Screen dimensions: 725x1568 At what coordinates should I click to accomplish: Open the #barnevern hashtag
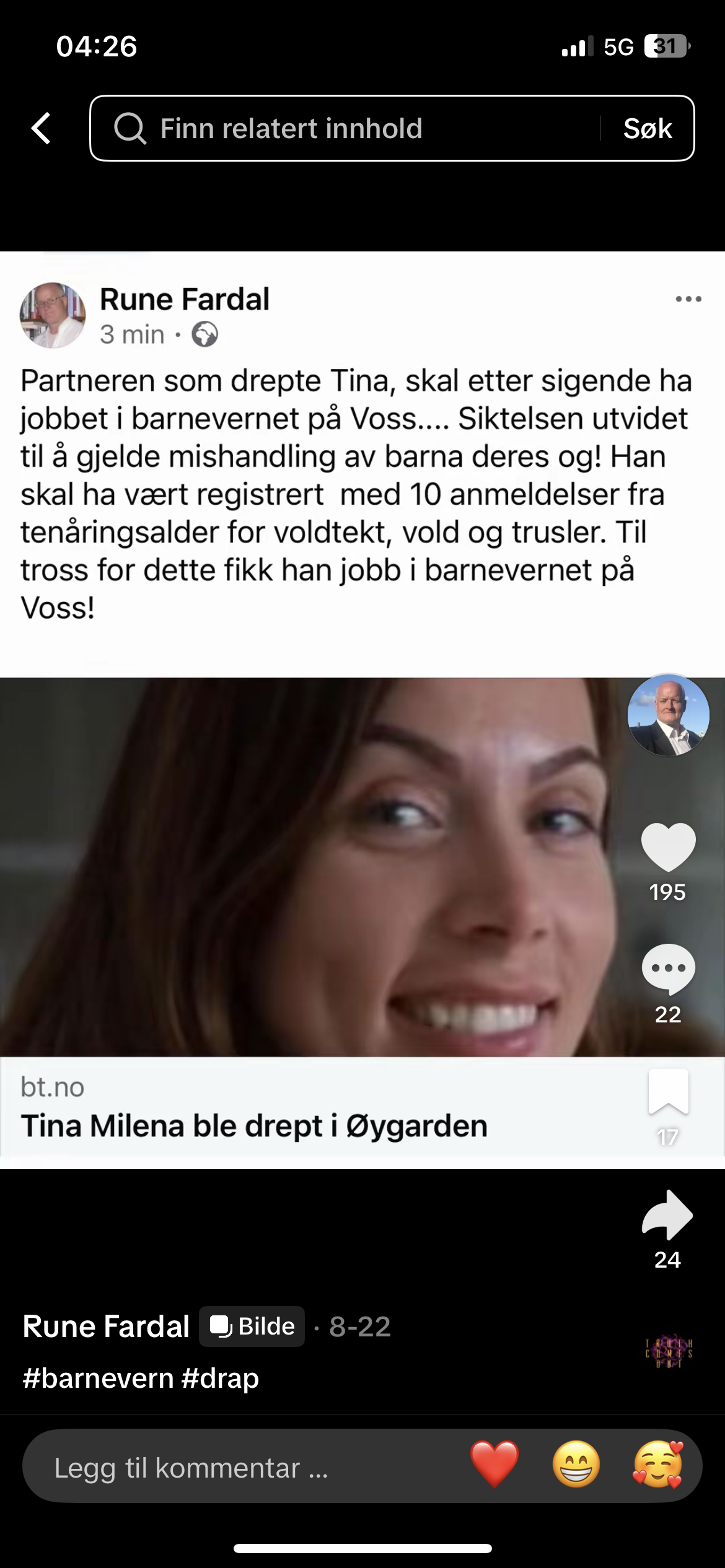pyautogui.click(x=98, y=1379)
